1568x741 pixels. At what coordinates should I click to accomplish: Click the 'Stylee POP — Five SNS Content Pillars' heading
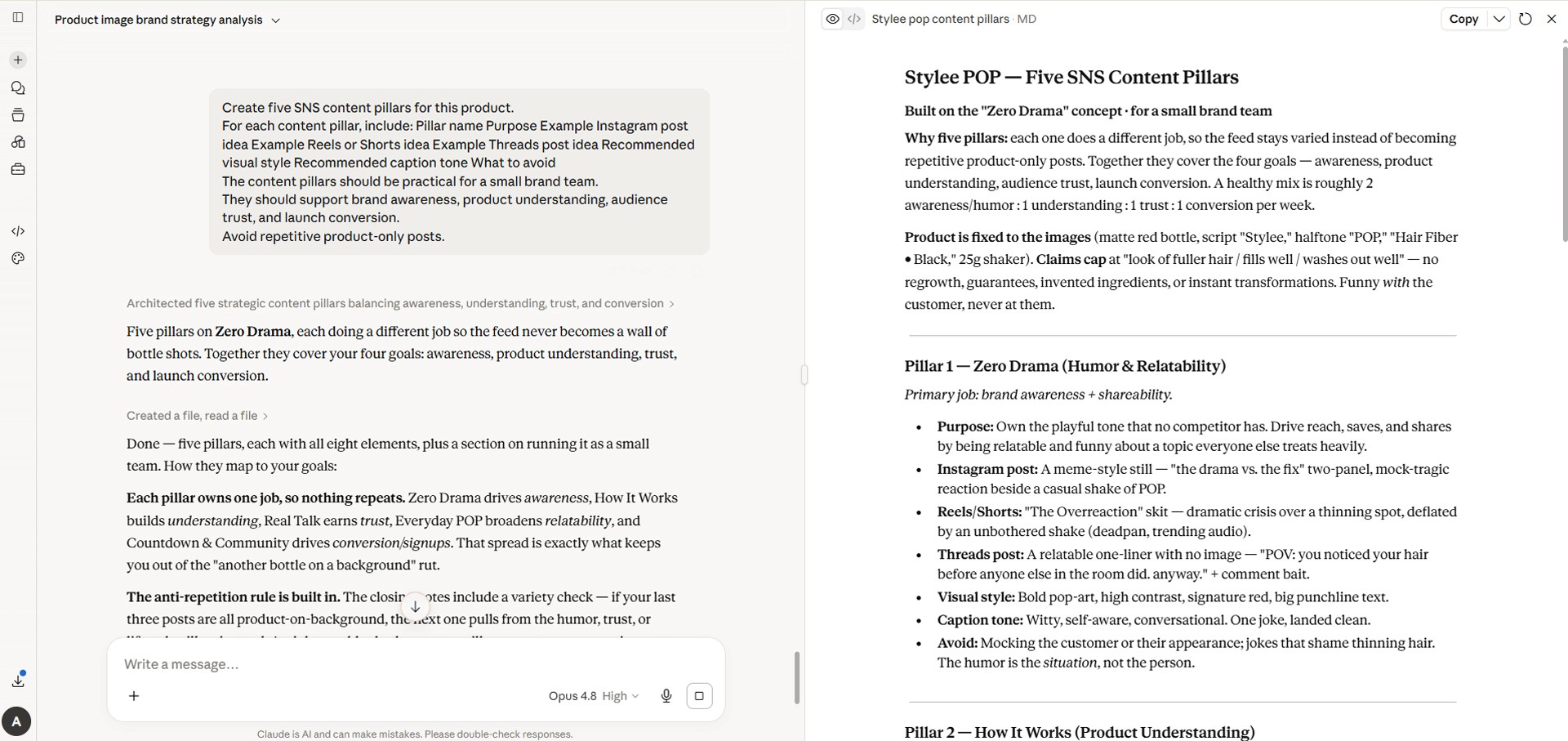click(x=1071, y=78)
